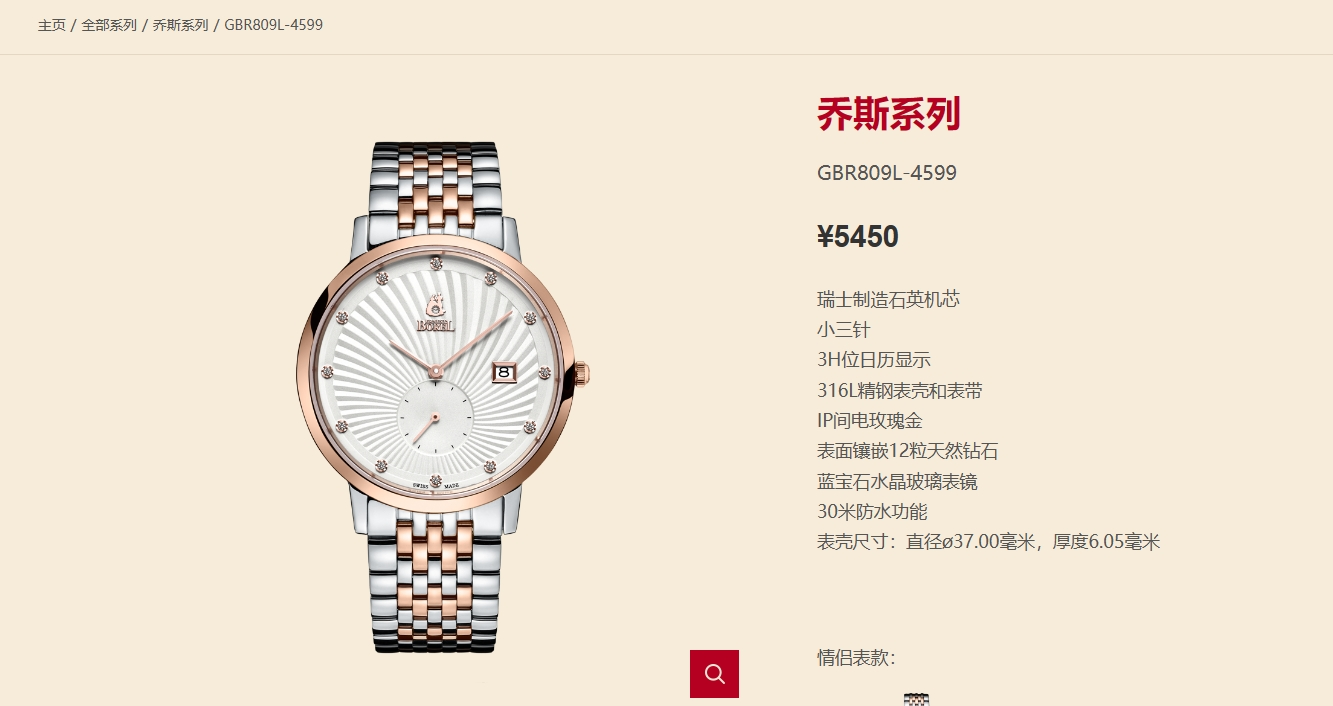Click the rose gold crown of the watch

pyautogui.click(x=582, y=374)
